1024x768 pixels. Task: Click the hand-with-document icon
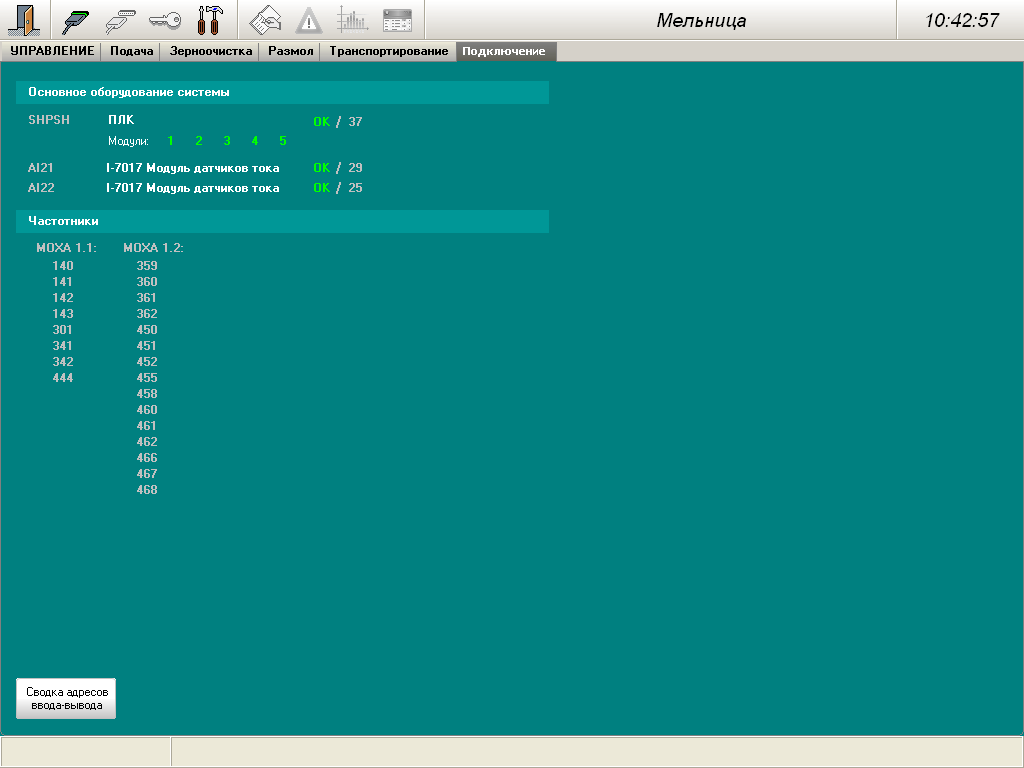coord(265,20)
